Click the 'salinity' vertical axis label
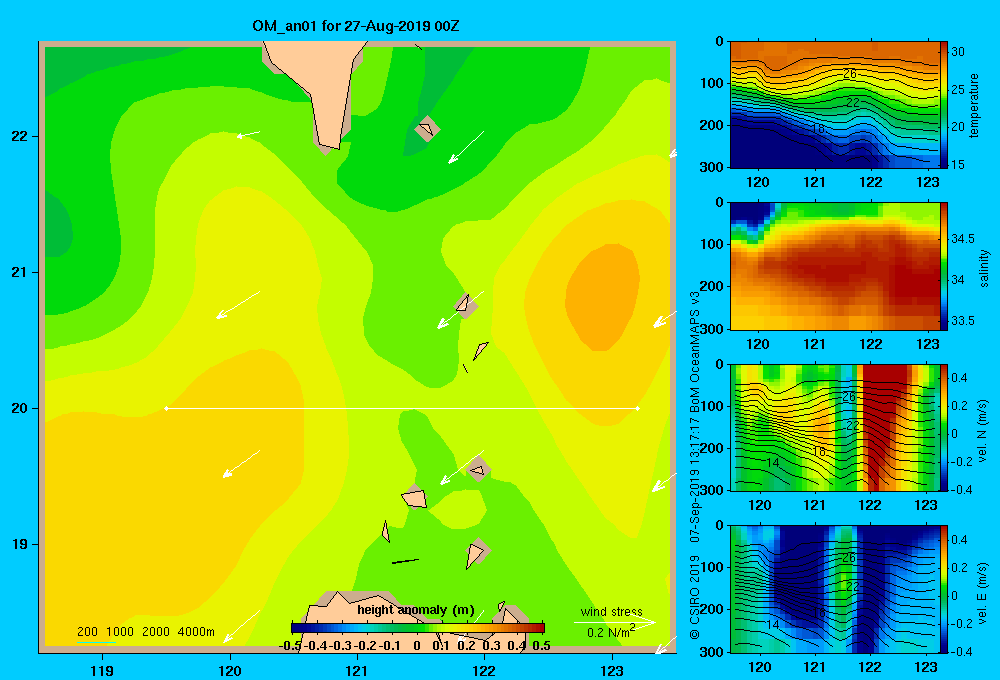 point(984,268)
